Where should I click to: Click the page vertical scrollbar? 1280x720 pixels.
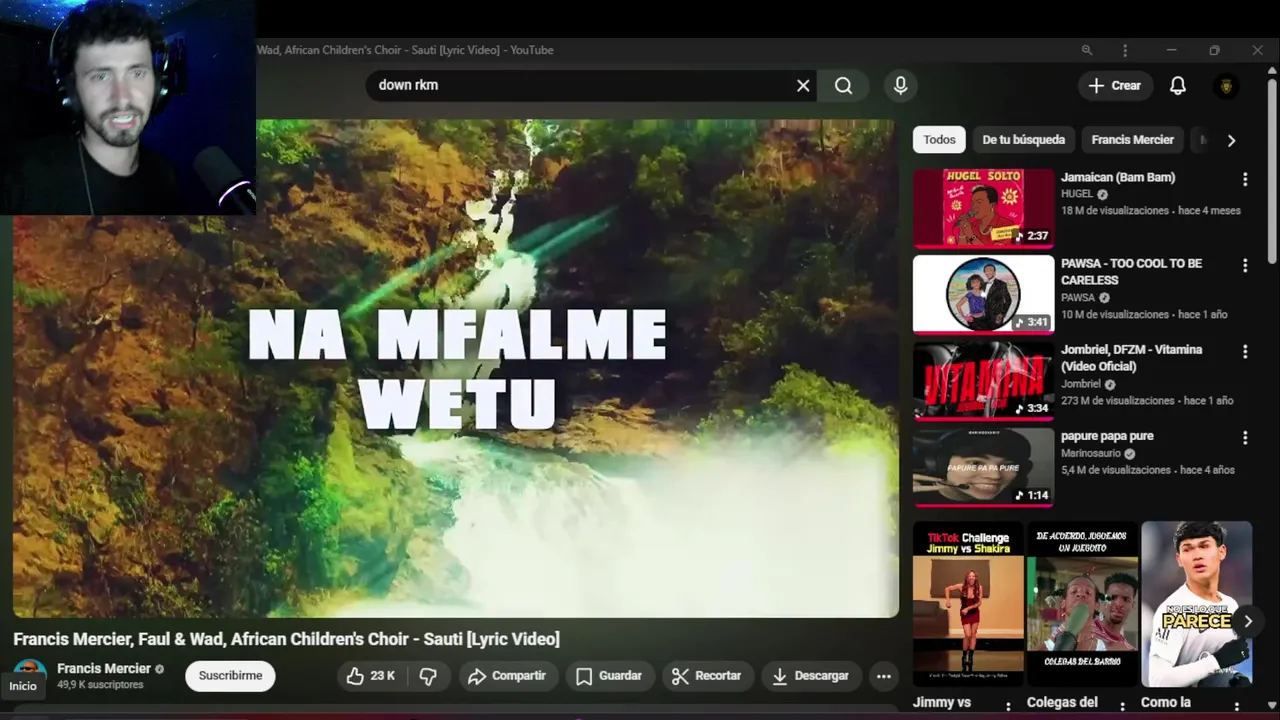coord(1272,170)
